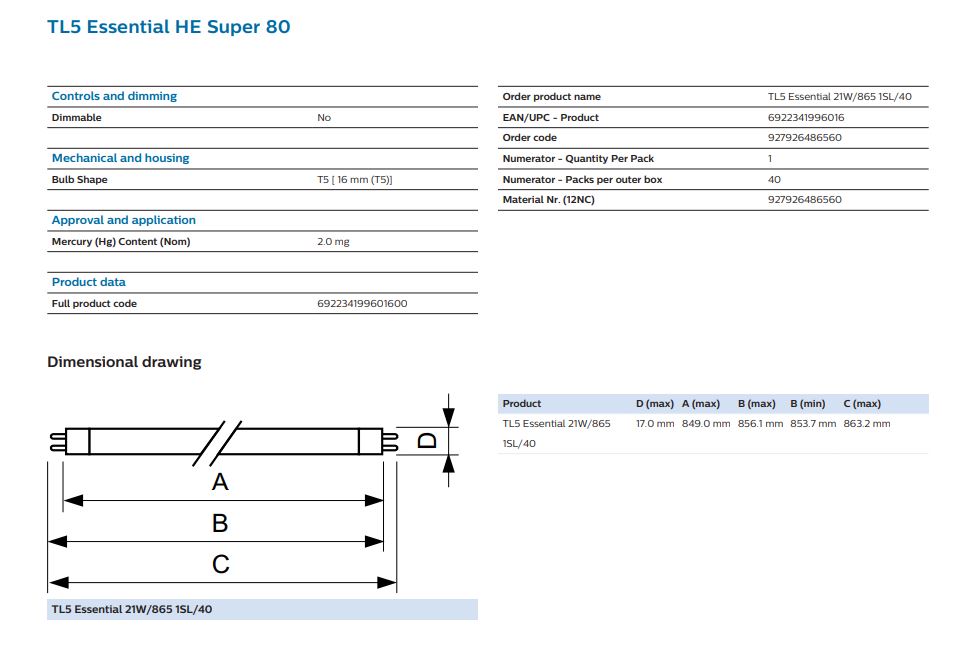Click the EAN number "6922341996016"
This screenshot has width=980, height=648.
pyautogui.click(x=806, y=117)
